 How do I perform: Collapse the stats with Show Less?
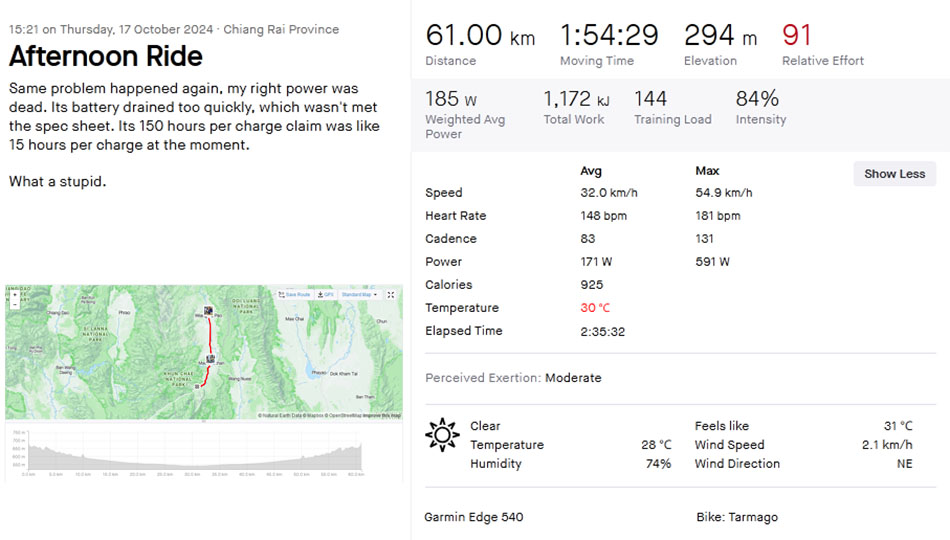(894, 173)
